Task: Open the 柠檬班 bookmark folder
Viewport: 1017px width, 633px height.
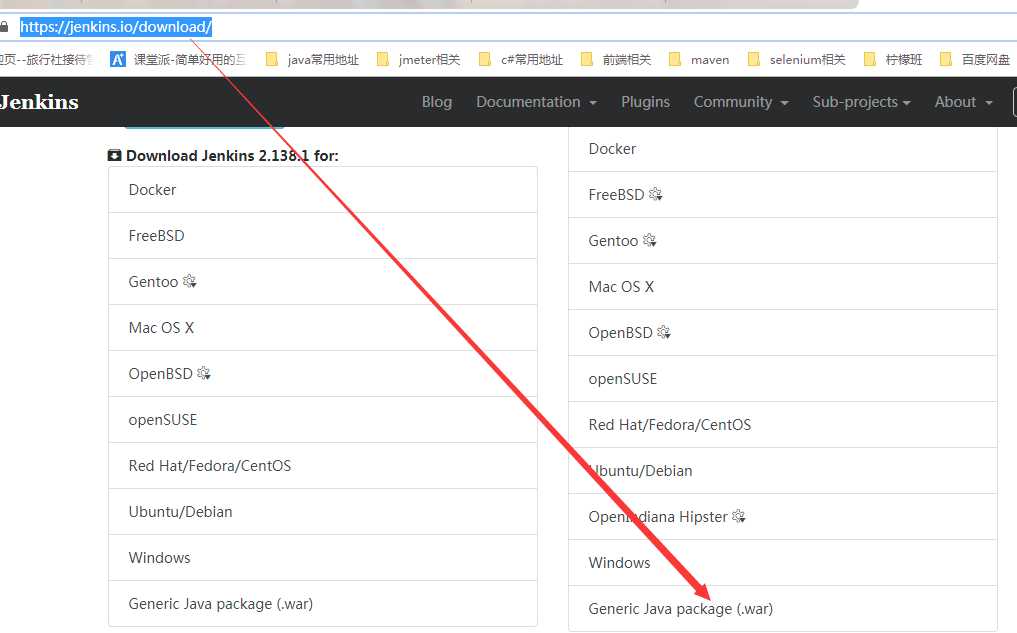Action: point(893,60)
